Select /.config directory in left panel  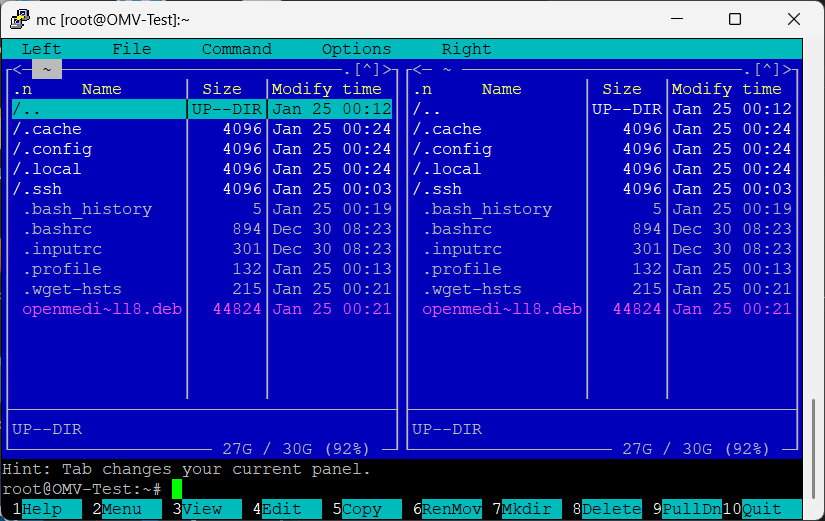pyautogui.click(x=202, y=149)
